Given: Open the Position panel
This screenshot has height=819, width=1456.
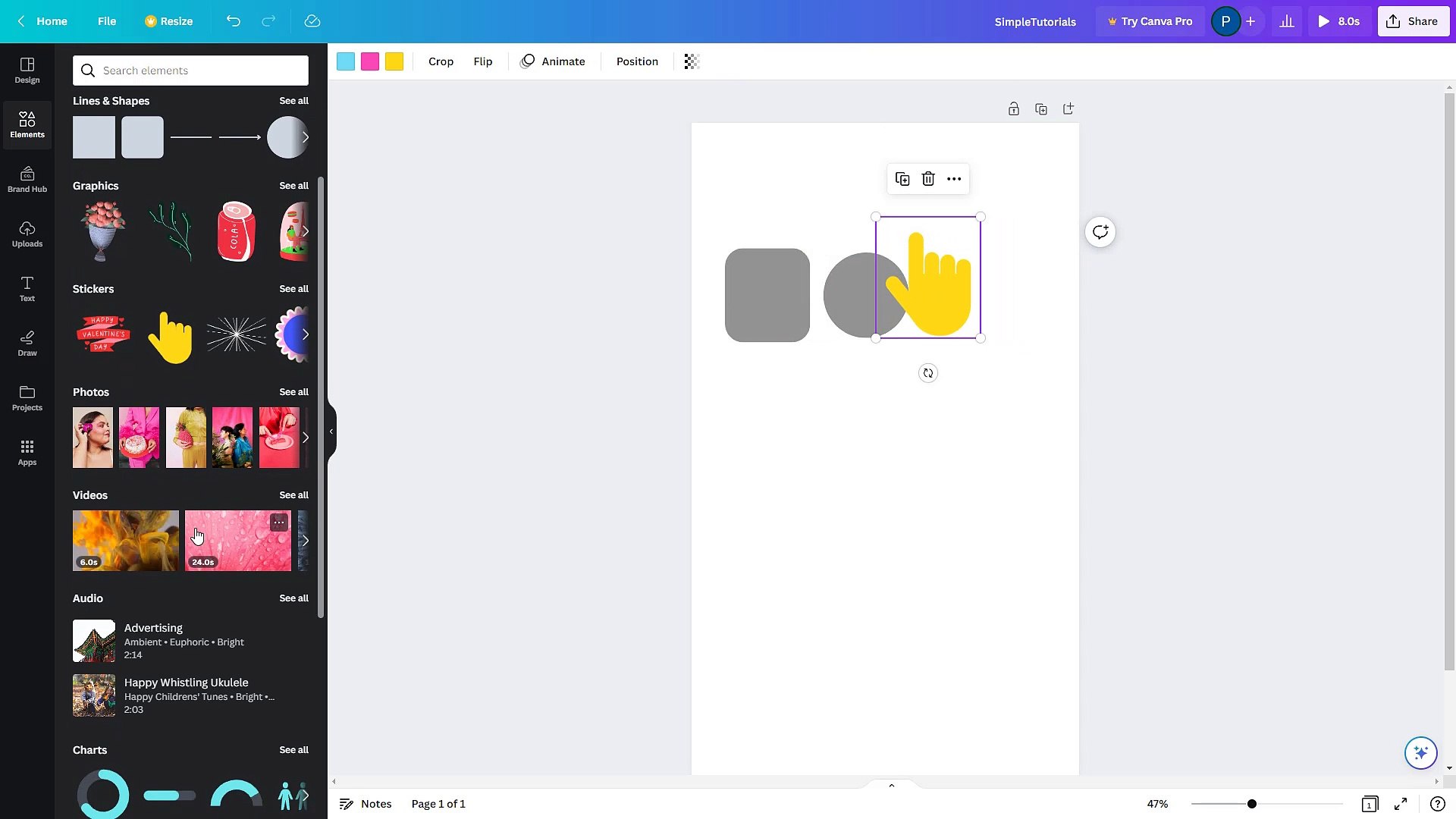Looking at the screenshot, I should click(x=636, y=61).
